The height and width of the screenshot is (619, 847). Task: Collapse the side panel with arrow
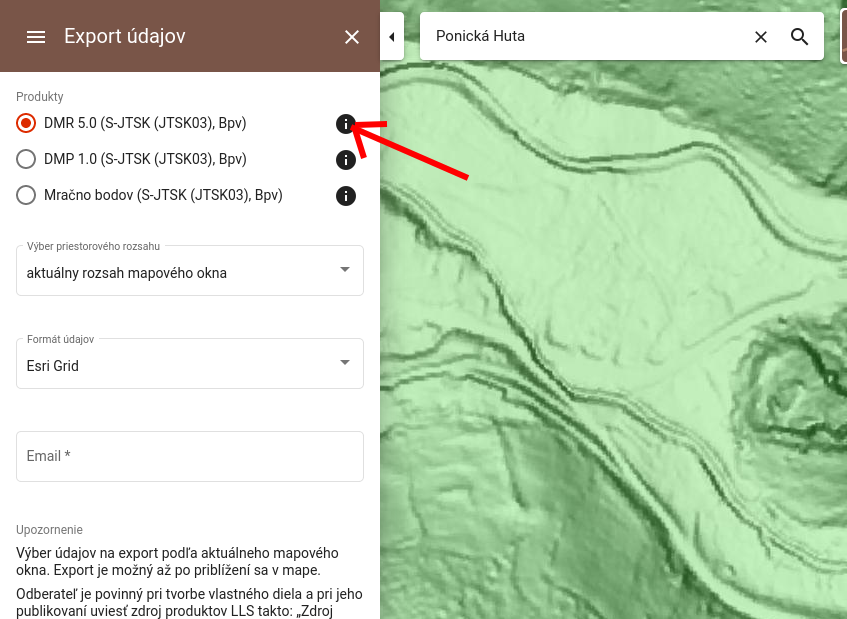392,37
